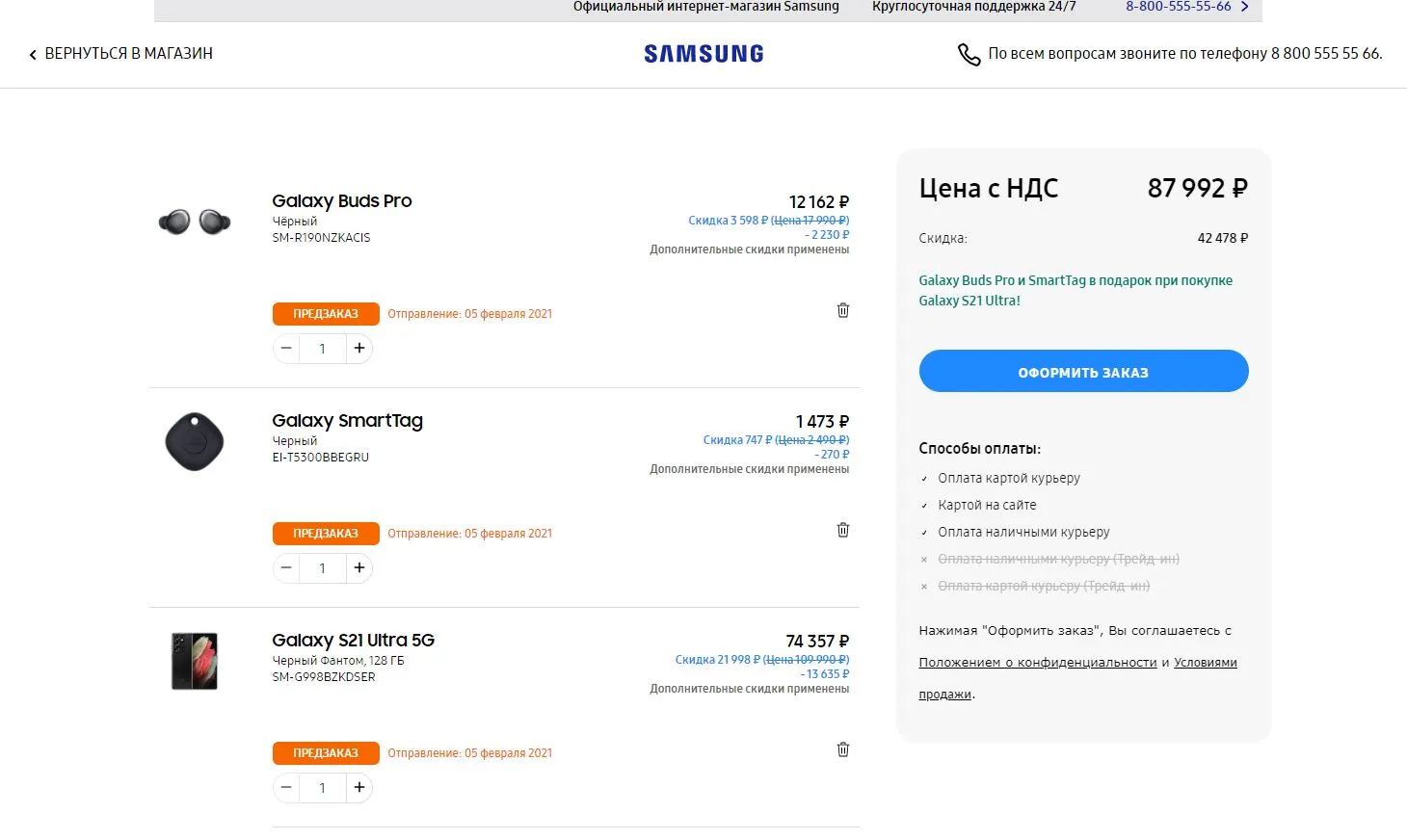
Task: Click model code EI-T5300BBEGRU
Action: (x=320, y=458)
